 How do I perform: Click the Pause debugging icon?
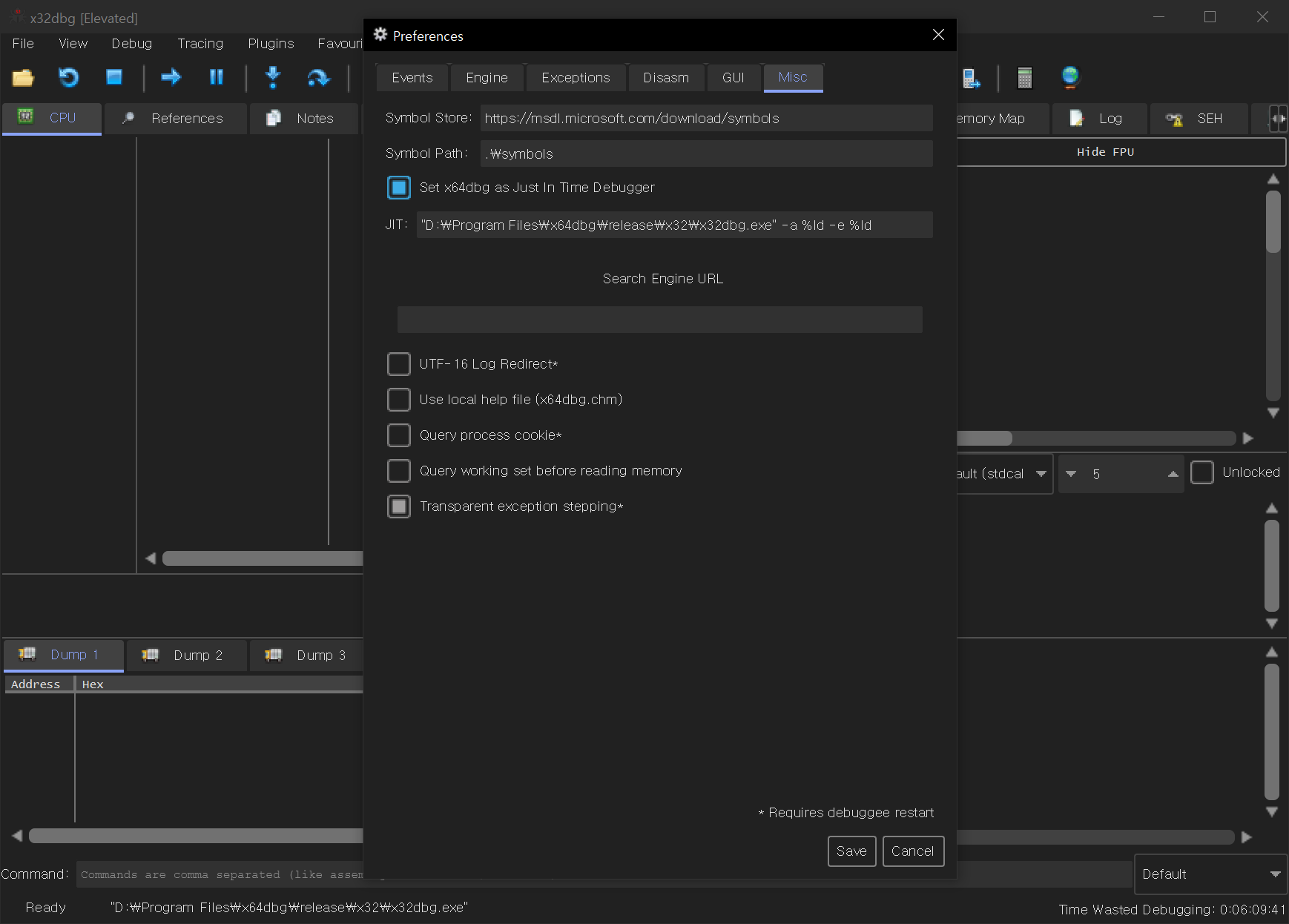point(216,77)
